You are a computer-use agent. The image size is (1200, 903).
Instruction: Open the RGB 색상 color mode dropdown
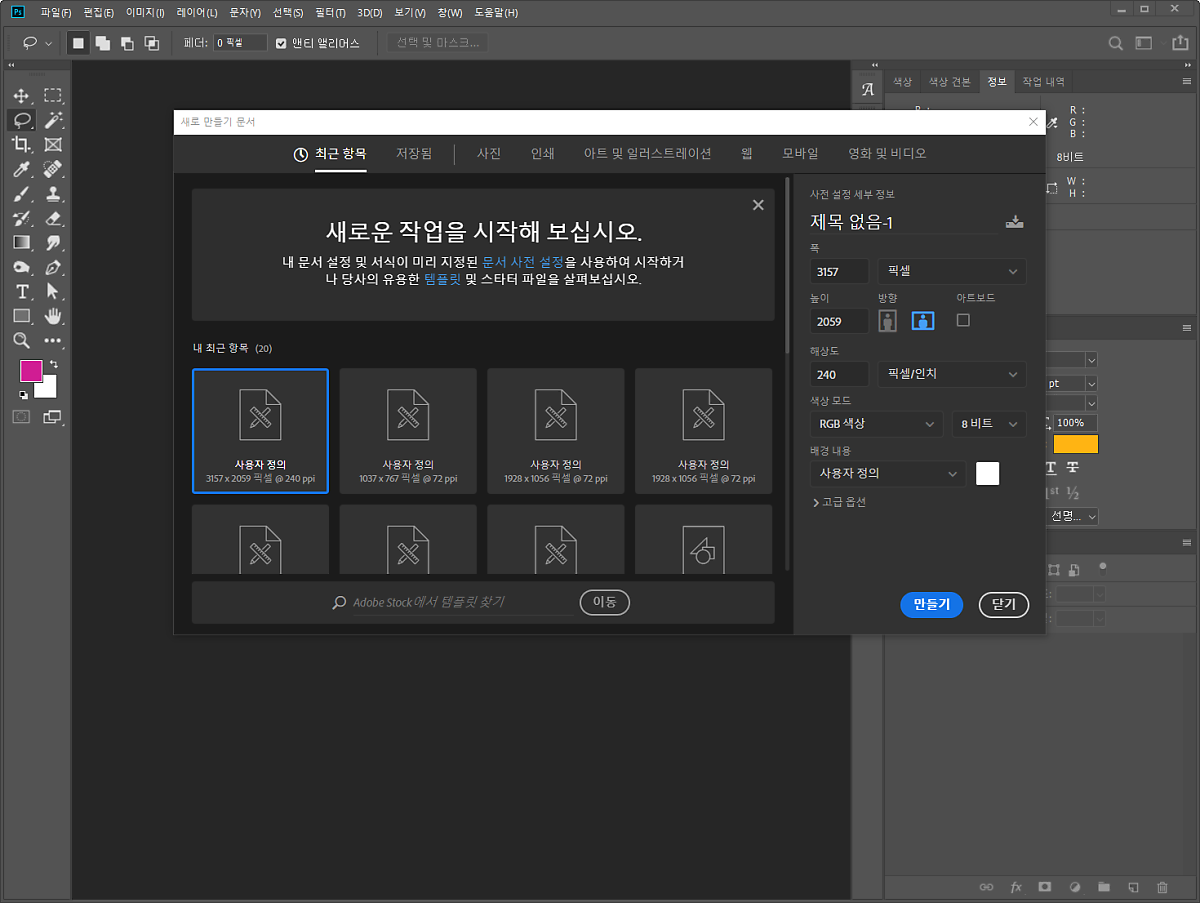[875, 424]
